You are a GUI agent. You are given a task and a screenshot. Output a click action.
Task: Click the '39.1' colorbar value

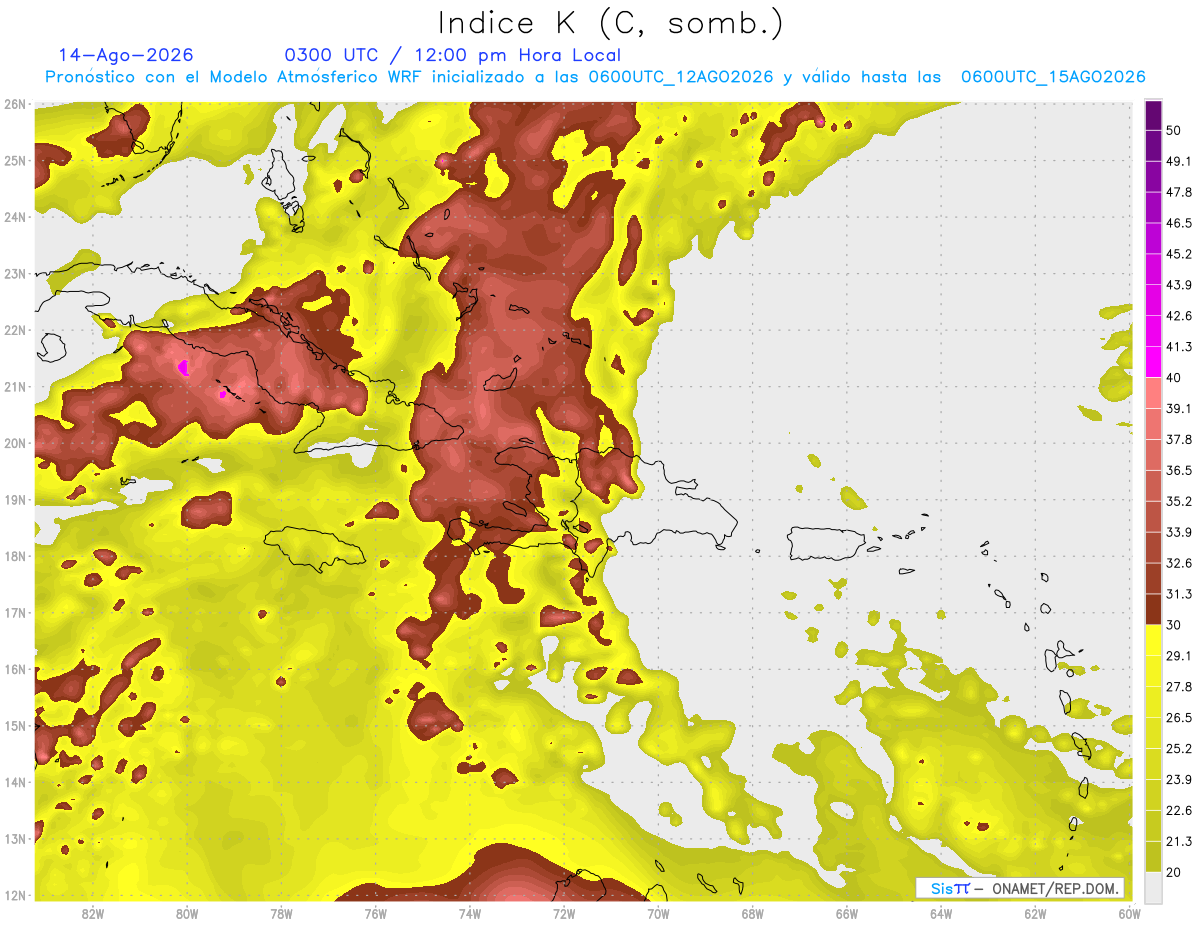[x=1179, y=409]
